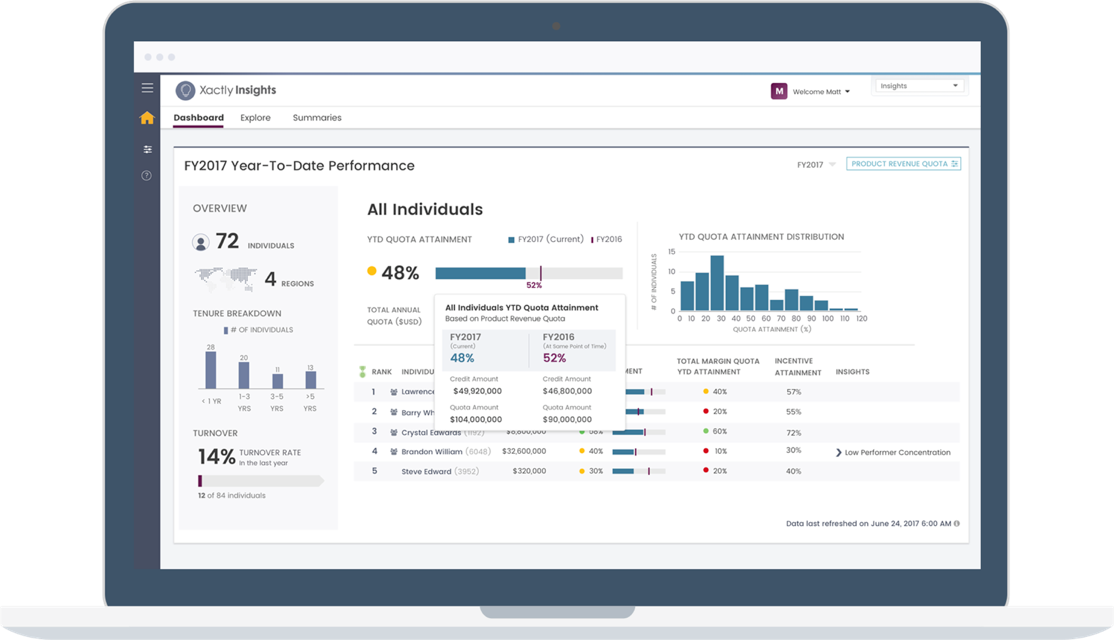Open the sliders settings icon in sidebar

pyautogui.click(x=147, y=149)
